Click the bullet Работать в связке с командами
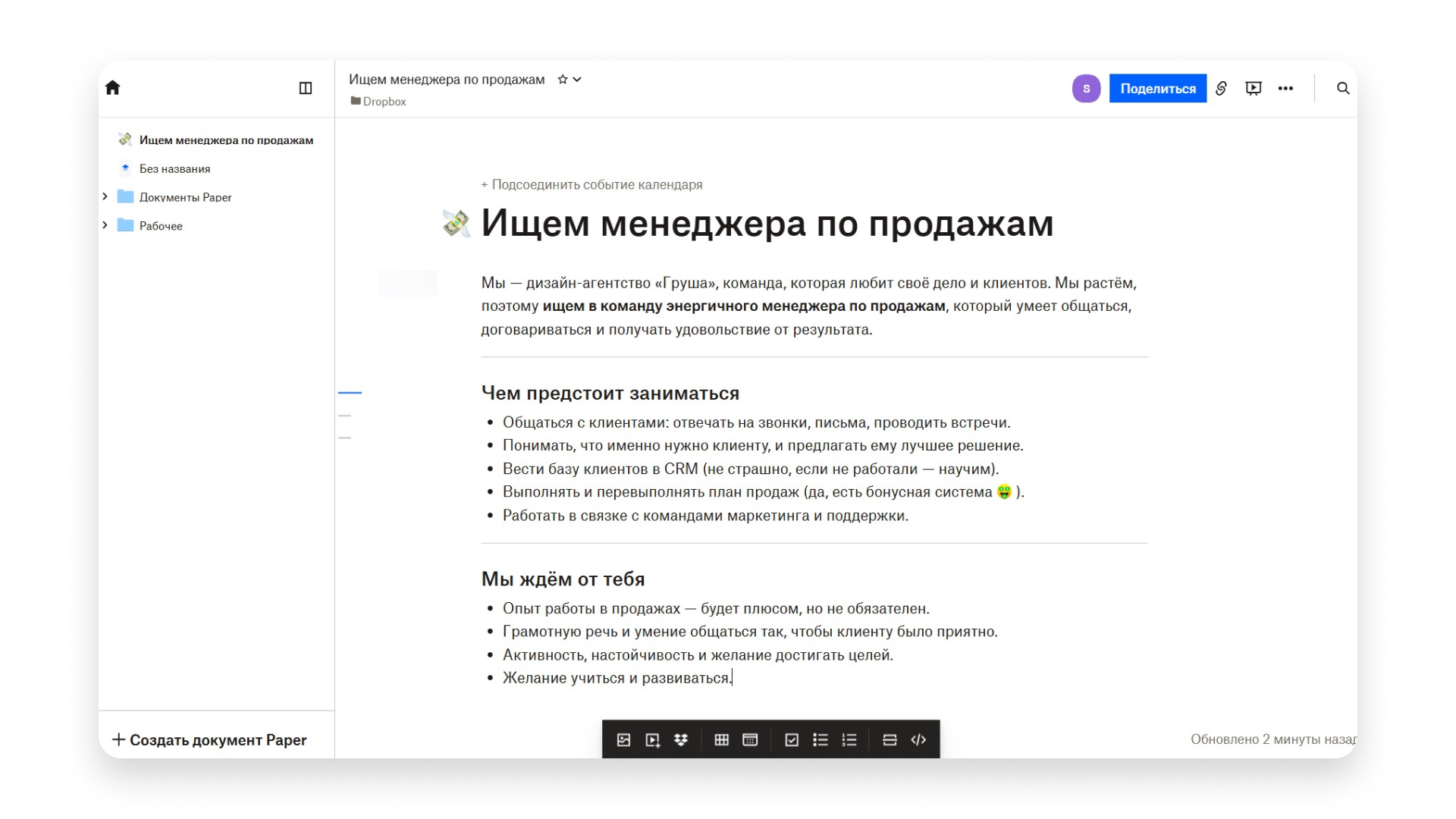The height and width of the screenshot is (819, 1456). [705, 516]
